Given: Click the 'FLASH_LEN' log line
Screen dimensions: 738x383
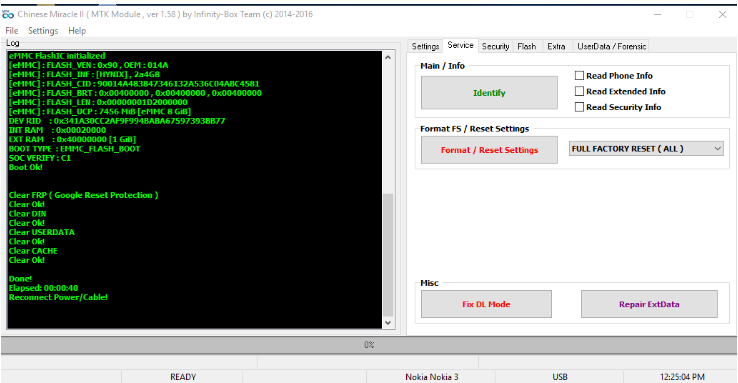Looking at the screenshot, I should click(98, 102).
